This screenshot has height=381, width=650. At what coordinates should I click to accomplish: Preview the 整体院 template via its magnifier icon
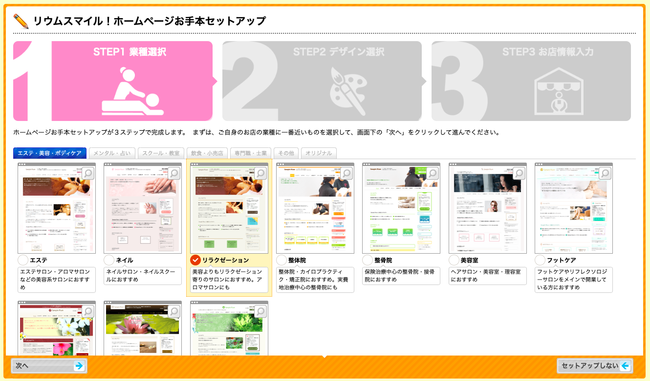347,173
